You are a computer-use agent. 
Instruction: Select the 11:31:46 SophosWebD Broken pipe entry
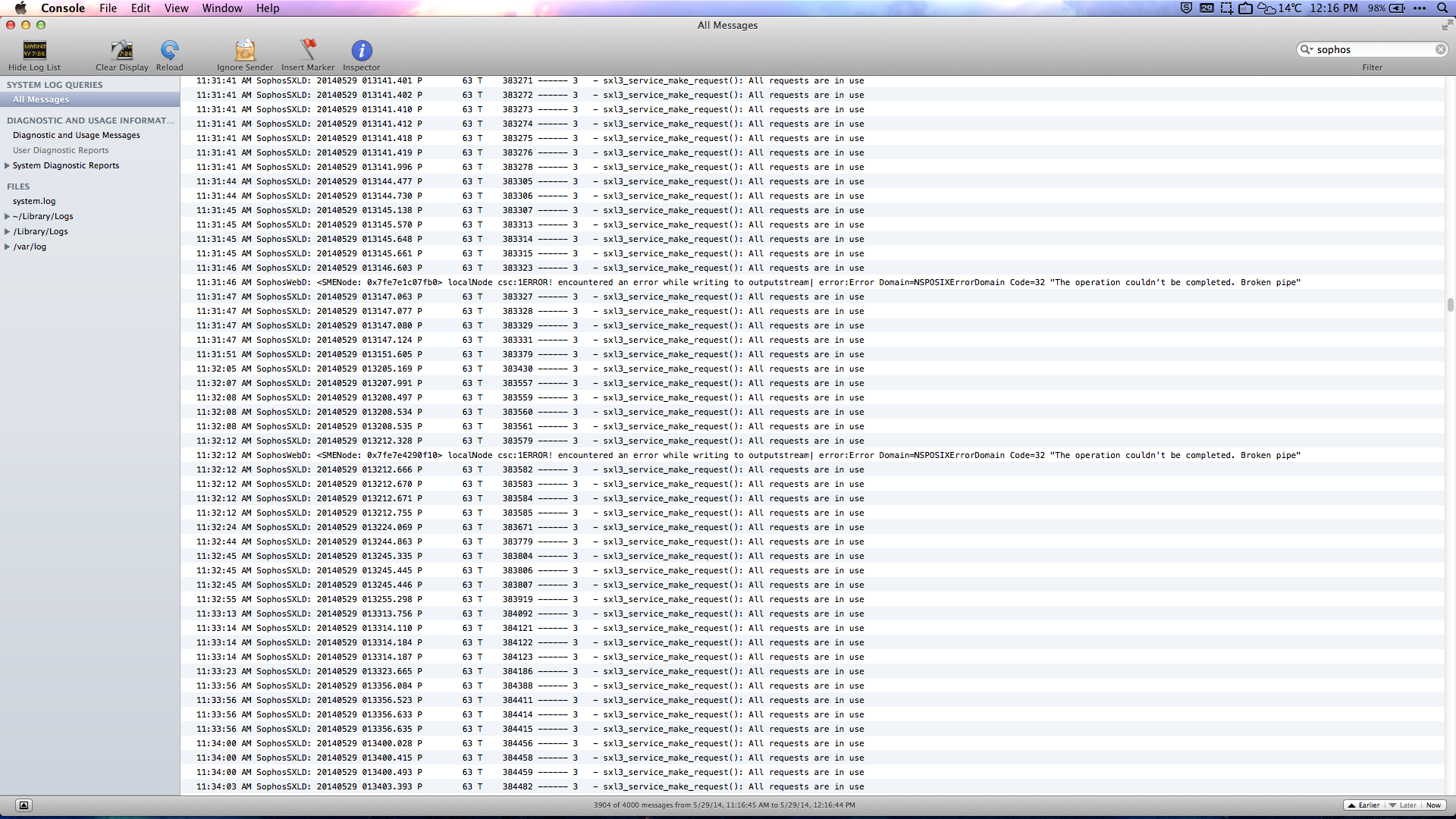click(812, 282)
